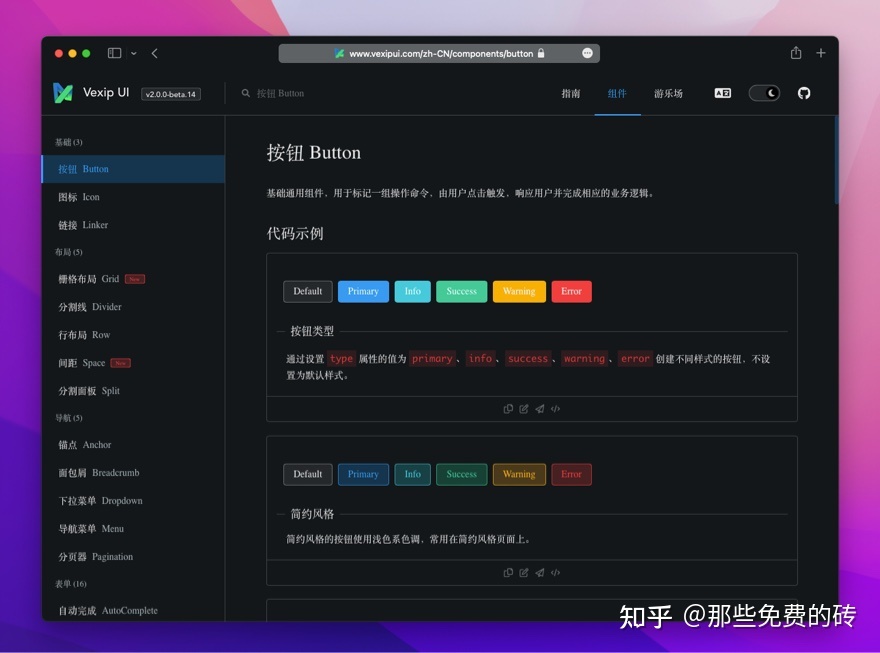Image resolution: width=880 pixels, height=653 pixels.
Task: Open the GitHub repository icon
Action: pyautogui.click(x=804, y=93)
